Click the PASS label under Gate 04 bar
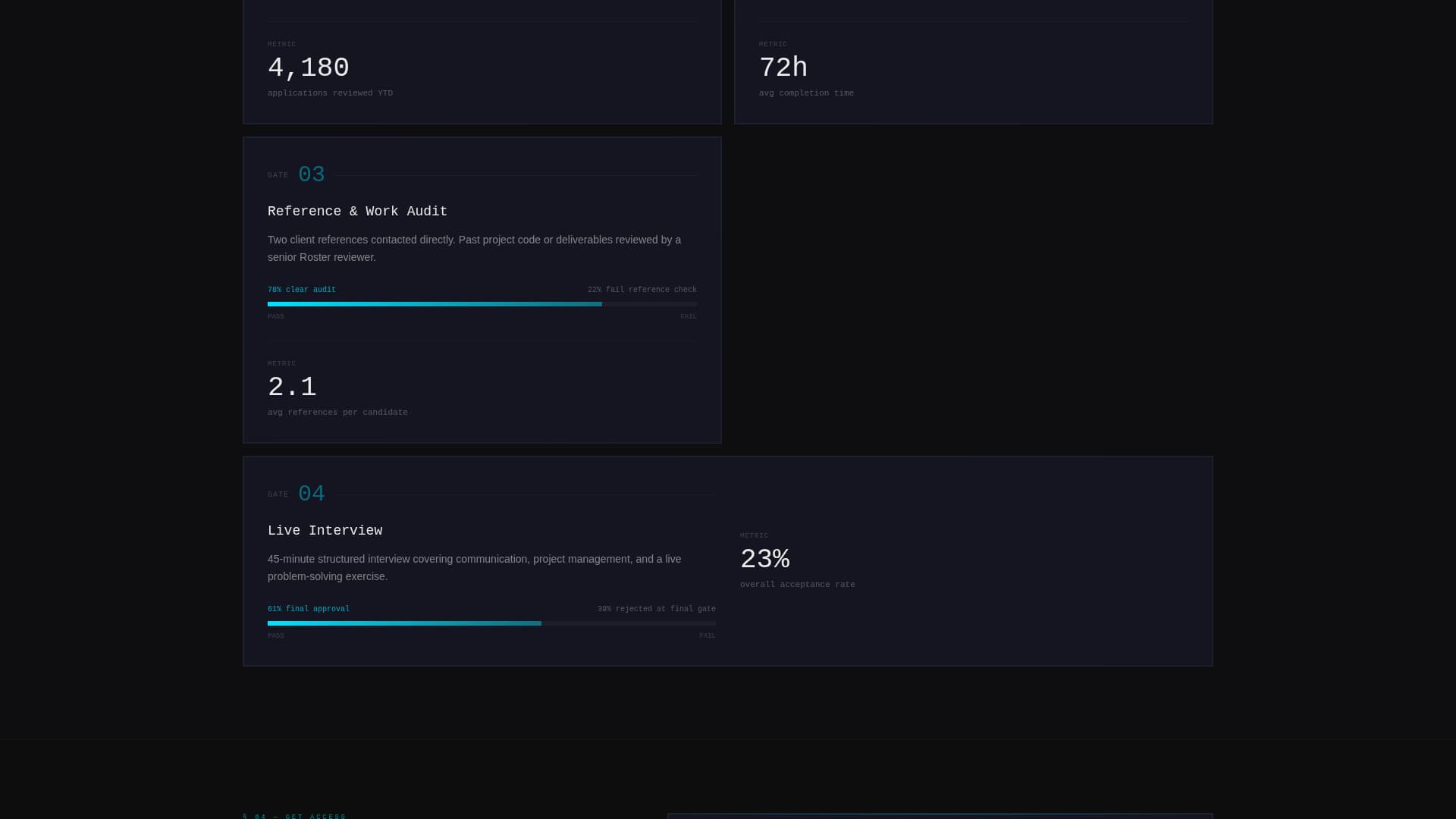 point(276,636)
